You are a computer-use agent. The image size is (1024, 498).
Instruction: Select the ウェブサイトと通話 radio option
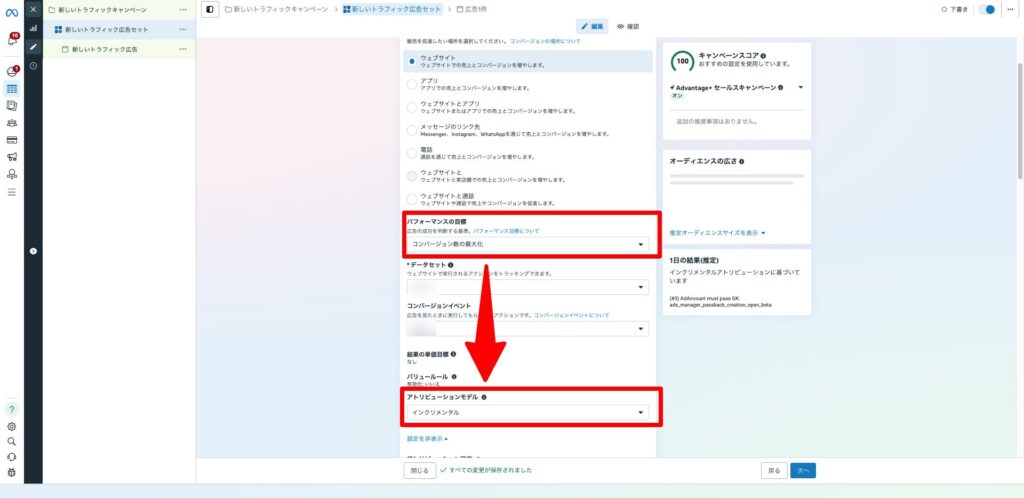[x=411, y=199]
